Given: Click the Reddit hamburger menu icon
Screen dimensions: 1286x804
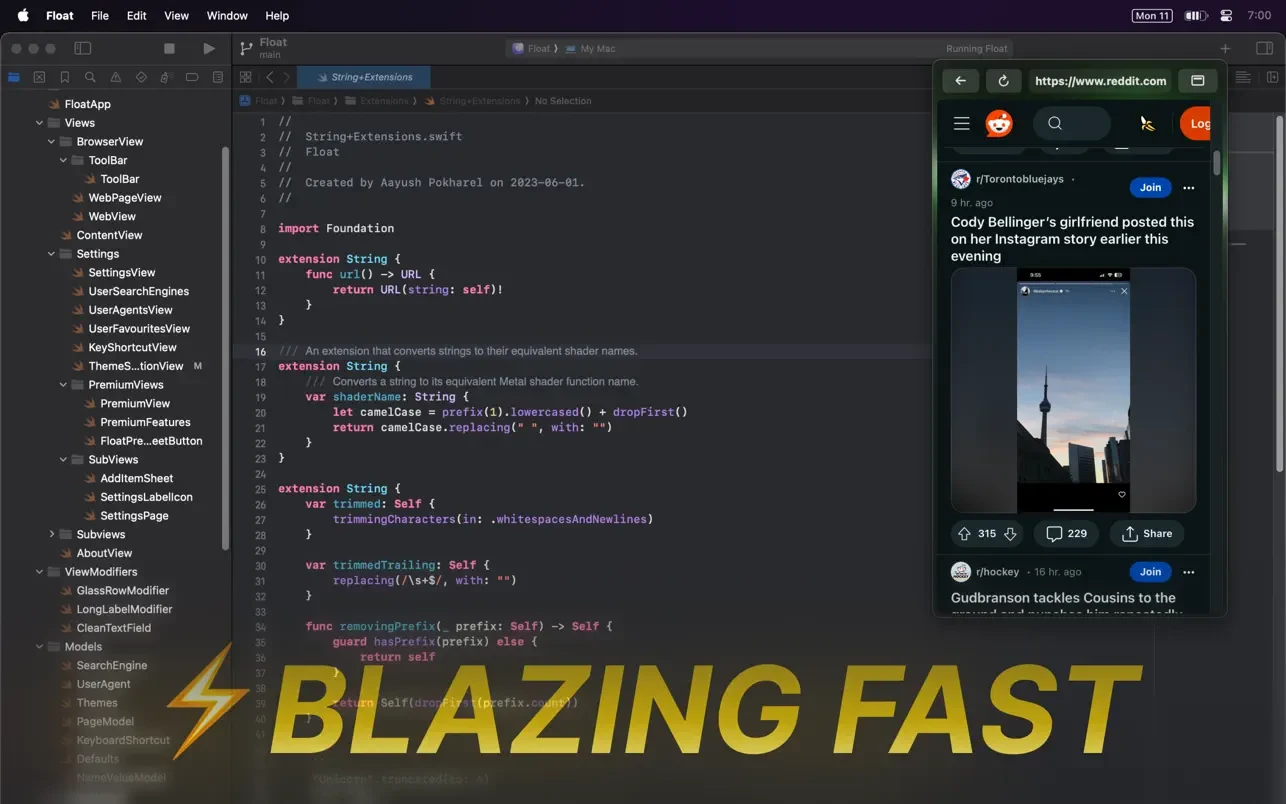Looking at the screenshot, I should [961, 123].
